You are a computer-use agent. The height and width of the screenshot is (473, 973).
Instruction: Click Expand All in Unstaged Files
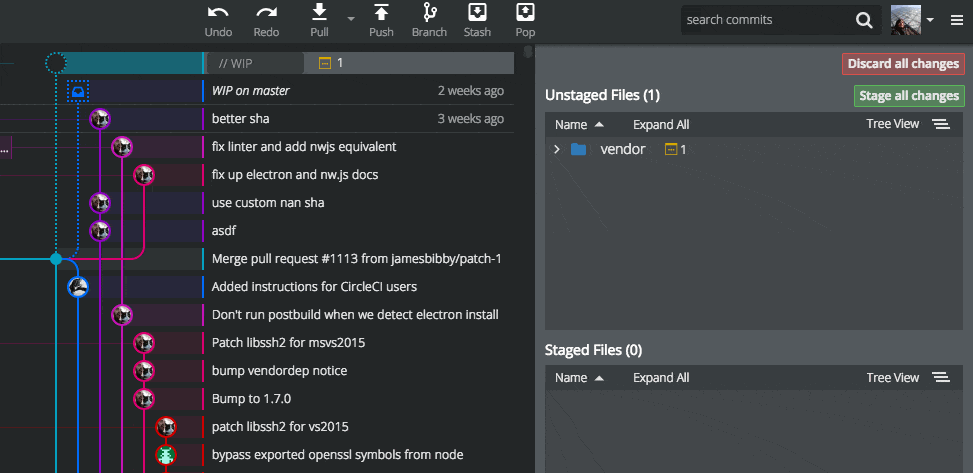click(661, 125)
